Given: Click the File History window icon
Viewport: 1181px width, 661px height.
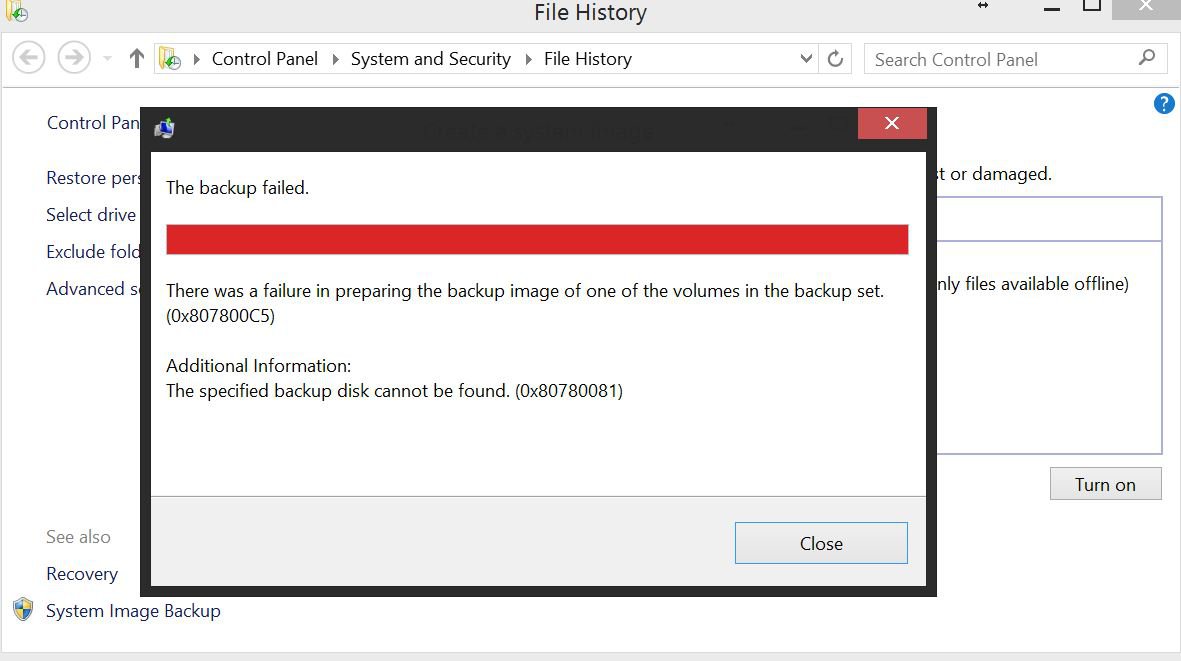Looking at the screenshot, I should coord(17,11).
